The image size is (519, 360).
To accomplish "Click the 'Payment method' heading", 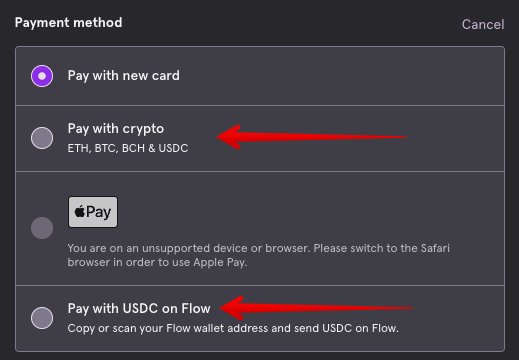I will (69, 23).
